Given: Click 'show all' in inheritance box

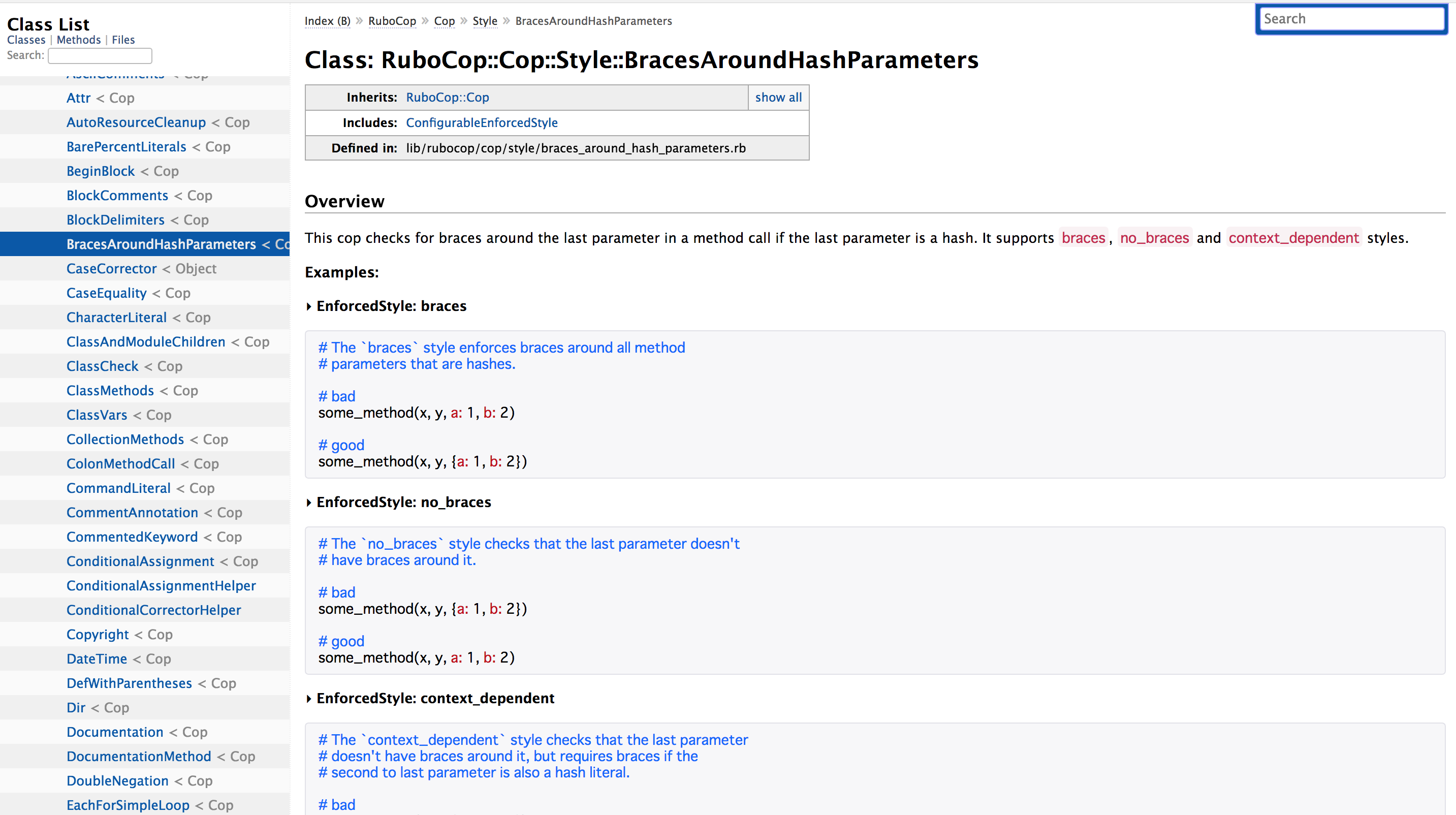Looking at the screenshot, I should pos(778,97).
